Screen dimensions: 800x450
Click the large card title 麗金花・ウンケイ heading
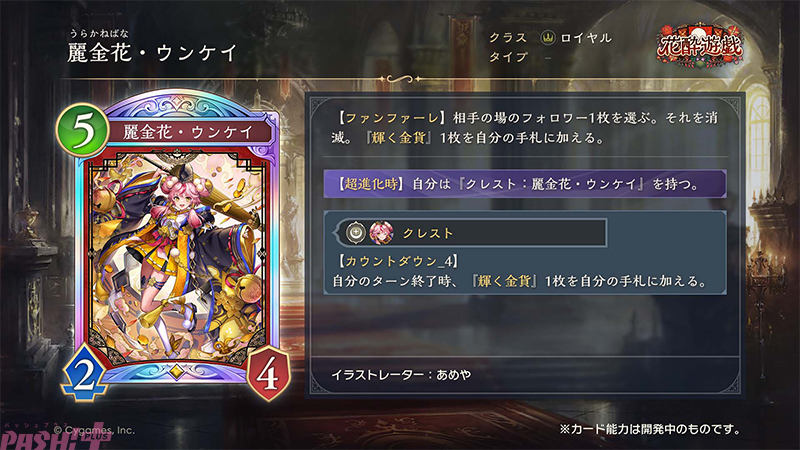[153, 53]
